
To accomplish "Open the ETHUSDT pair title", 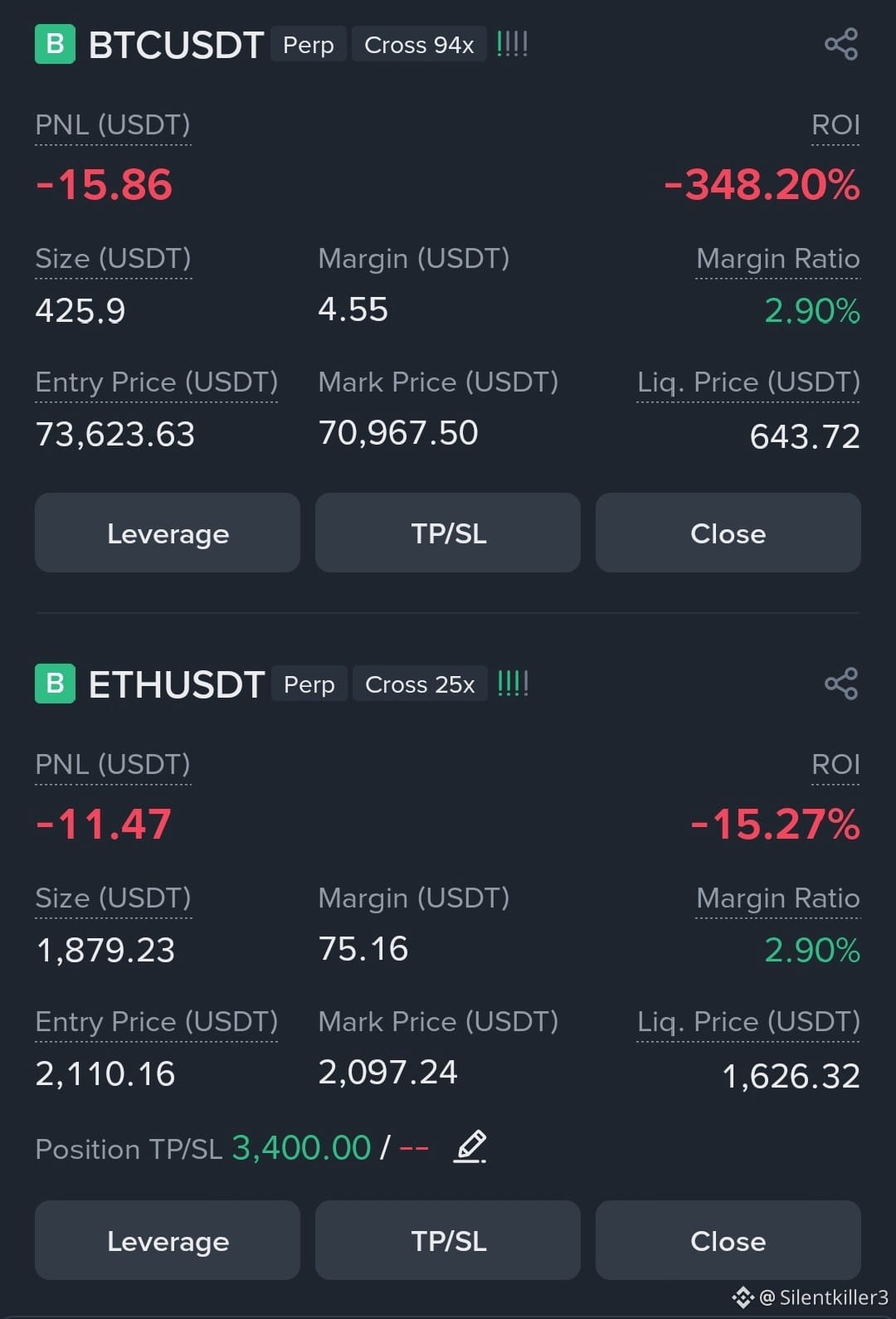I will [176, 684].
